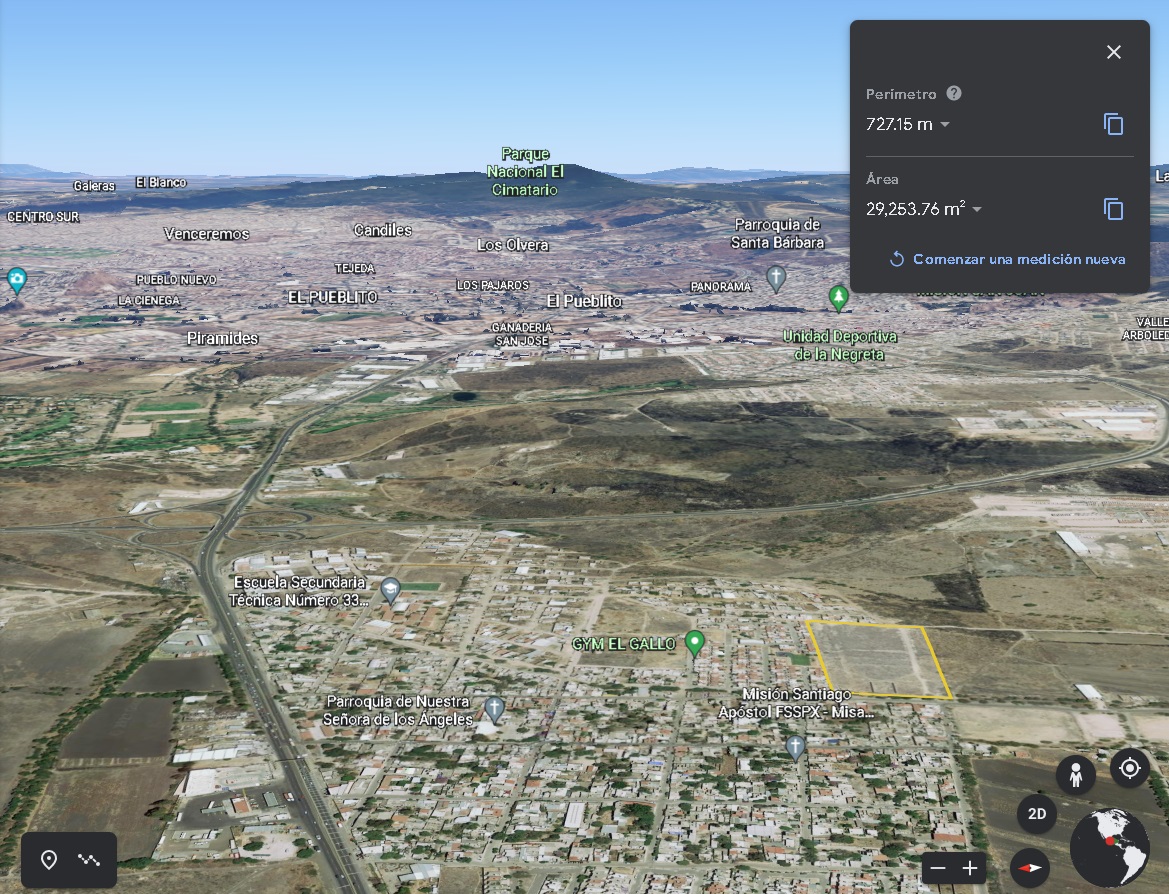Click the El Blanco label
Viewport: 1169px width, 894px height.
point(161,182)
